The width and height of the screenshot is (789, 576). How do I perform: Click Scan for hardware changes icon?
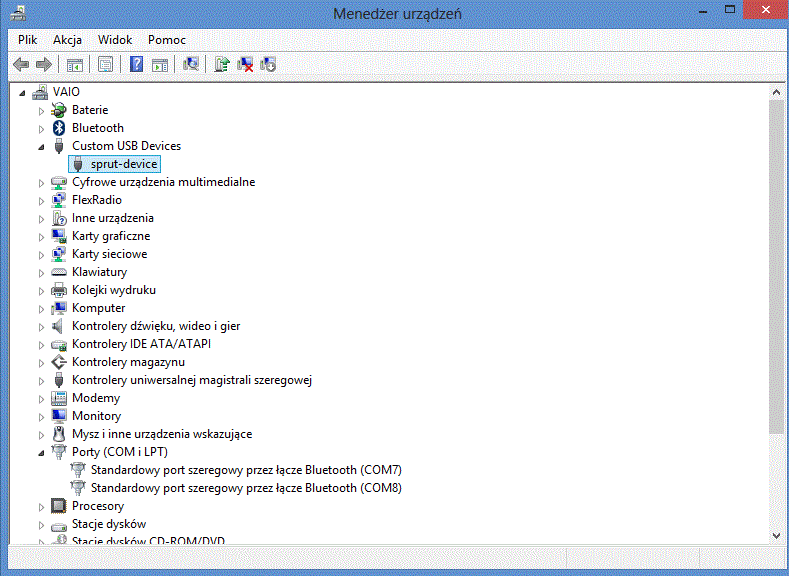pos(191,64)
